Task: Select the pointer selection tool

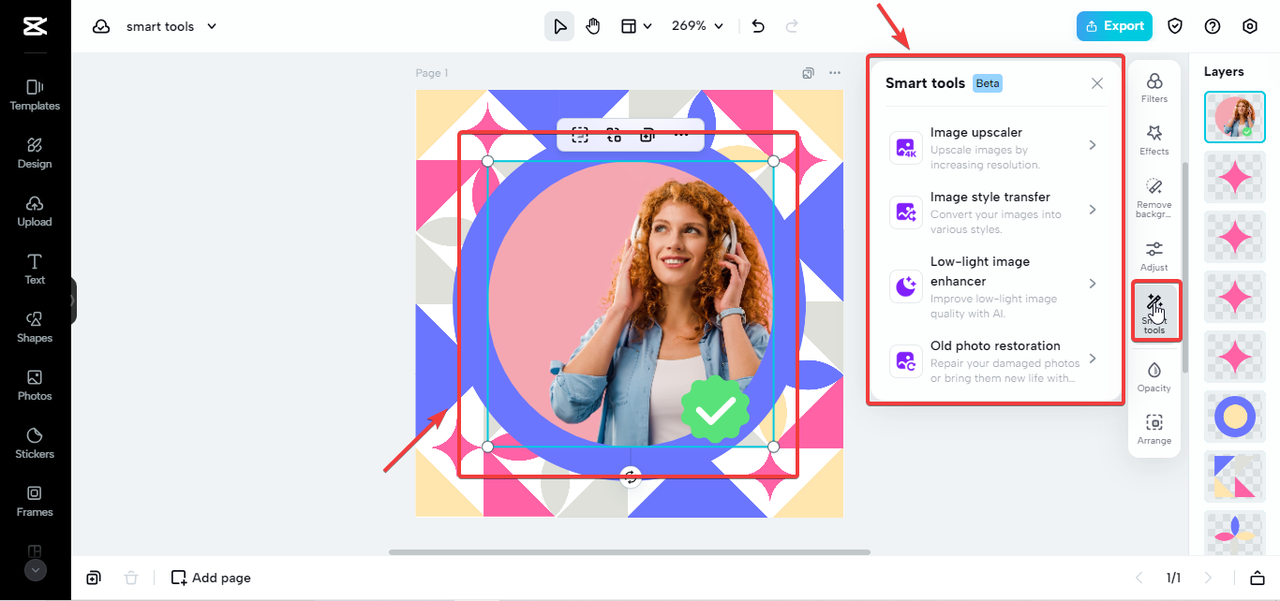Action: click(560, 26)
